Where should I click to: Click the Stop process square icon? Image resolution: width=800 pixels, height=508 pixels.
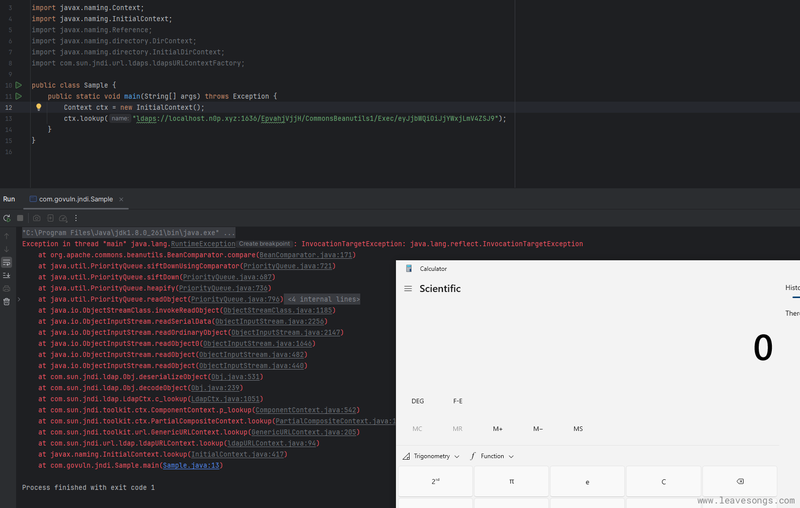click(x=20, y=217)
